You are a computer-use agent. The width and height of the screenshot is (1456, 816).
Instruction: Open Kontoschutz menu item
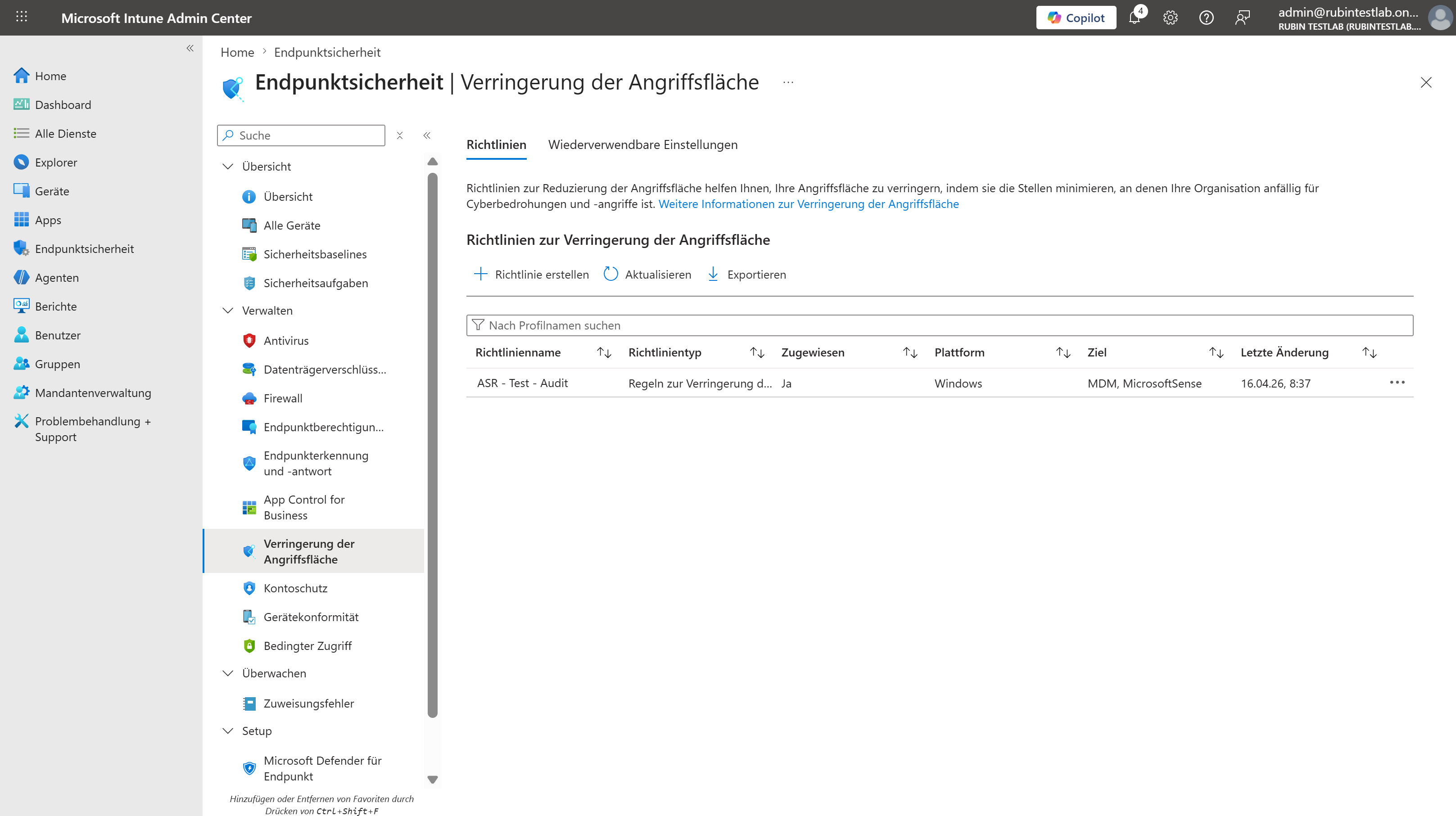[295, 588]
